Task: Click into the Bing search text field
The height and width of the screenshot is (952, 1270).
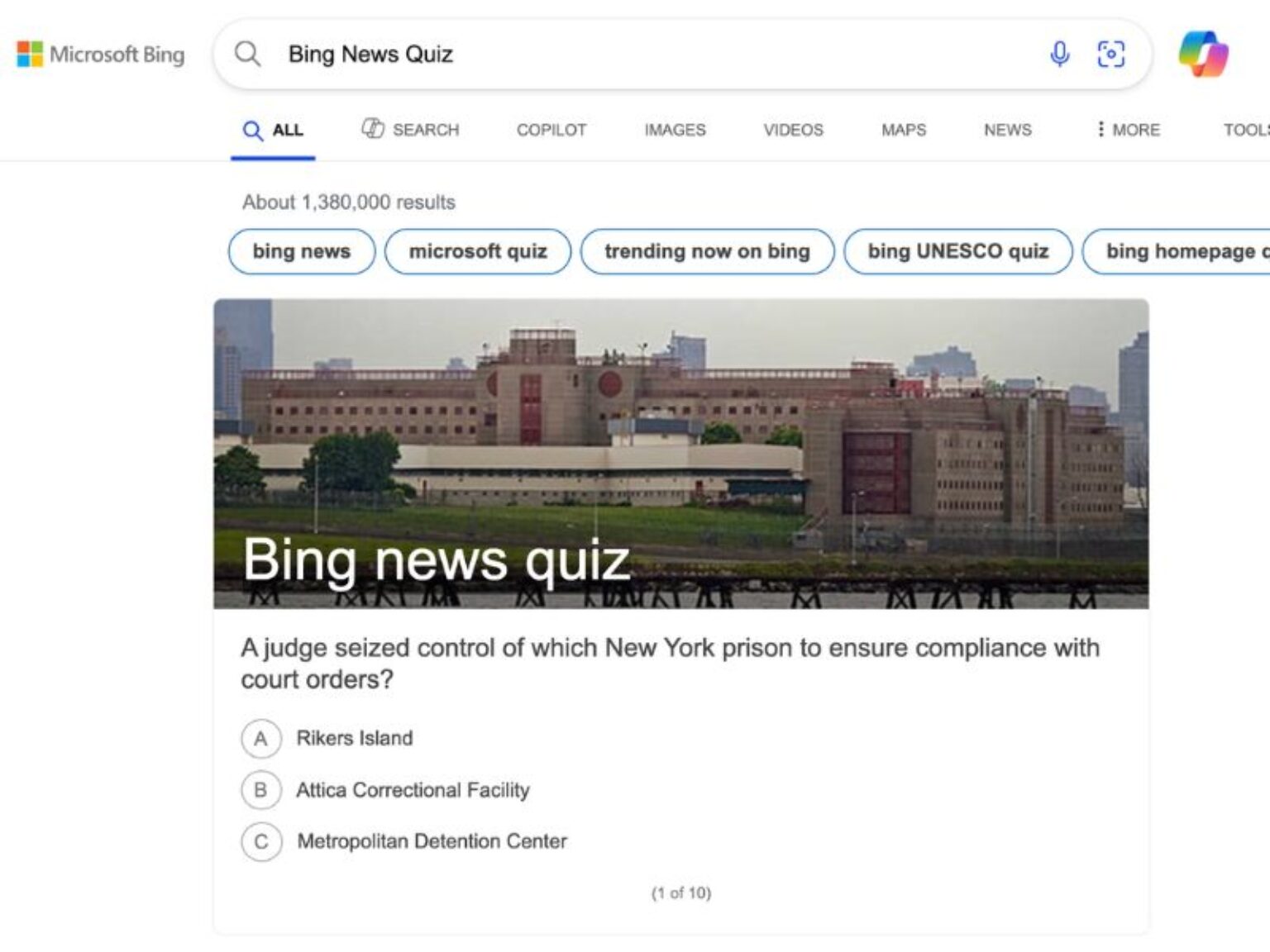Action: click(x=645, y=55)
